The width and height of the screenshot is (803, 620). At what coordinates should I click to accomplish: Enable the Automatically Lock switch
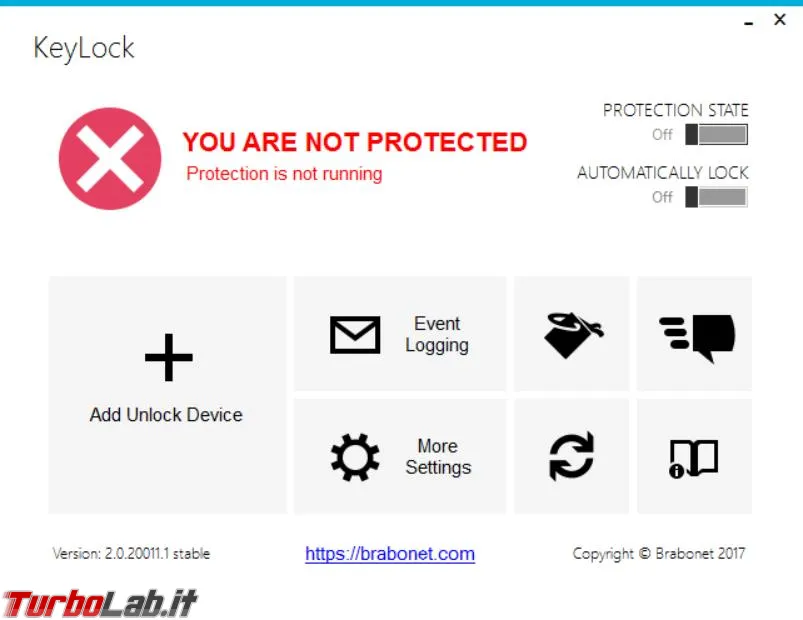click(716, 197)
